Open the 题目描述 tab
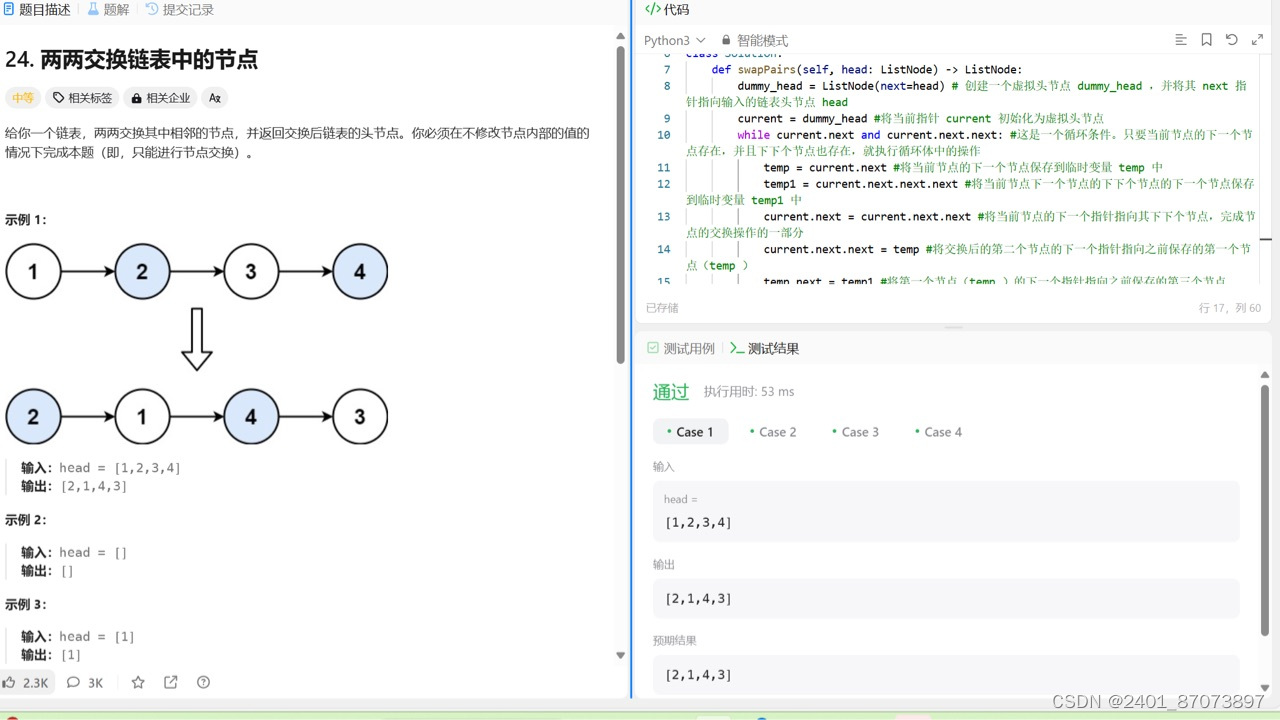The height and width of the screenshot is (720, 1280). pos(36,10)
